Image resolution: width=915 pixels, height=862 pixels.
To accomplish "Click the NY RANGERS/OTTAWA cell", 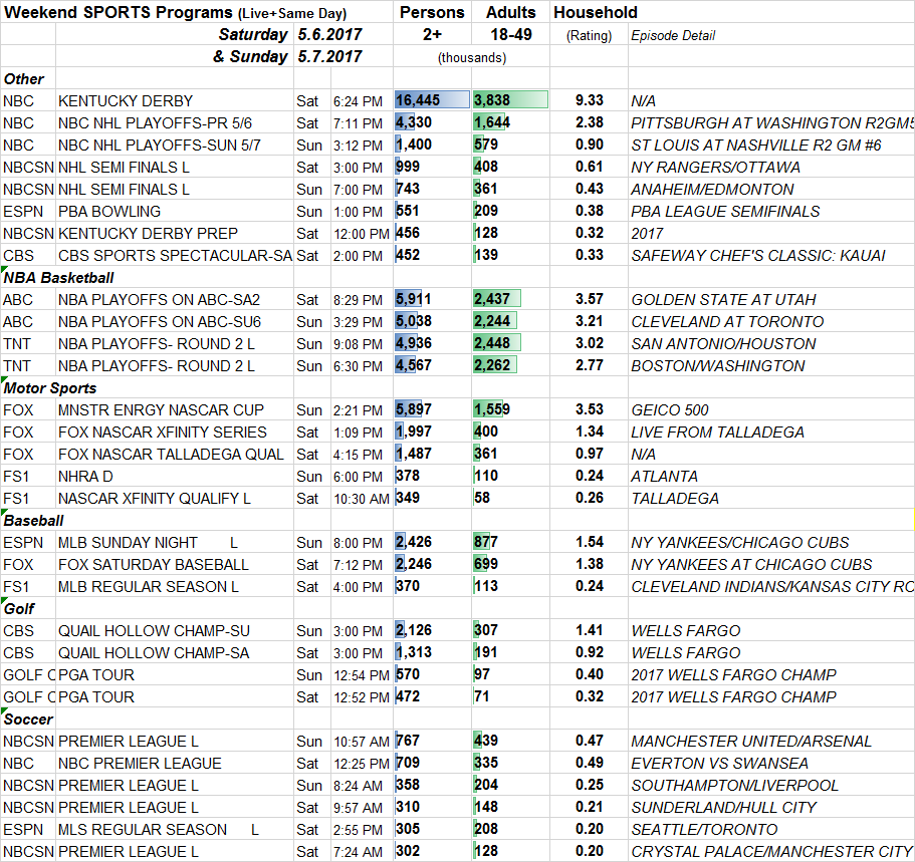I will (x=771, y=167).
